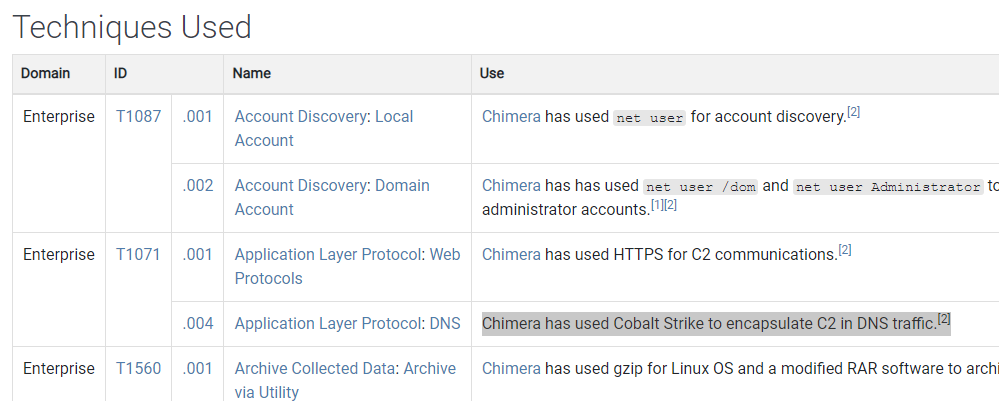Screen dimensions: 999x401
Task: Click Chimera link in net user row
Action: click(x=511, y=117)
